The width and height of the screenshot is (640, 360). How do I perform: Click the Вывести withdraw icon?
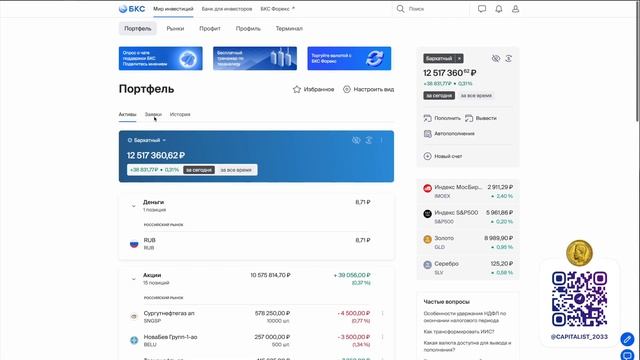(469, 118)
